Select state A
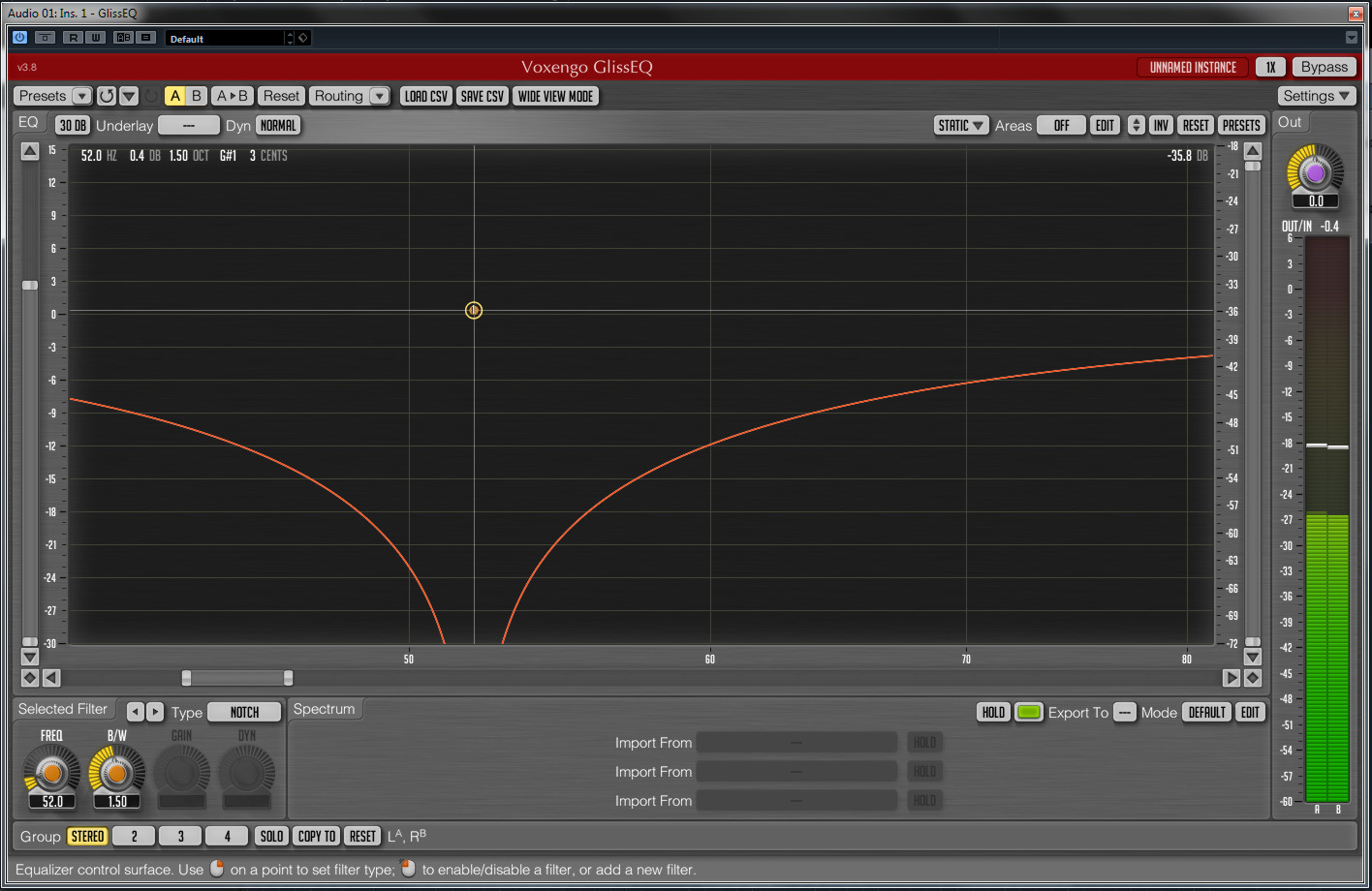1372x891 pixels. pos(175,96)
